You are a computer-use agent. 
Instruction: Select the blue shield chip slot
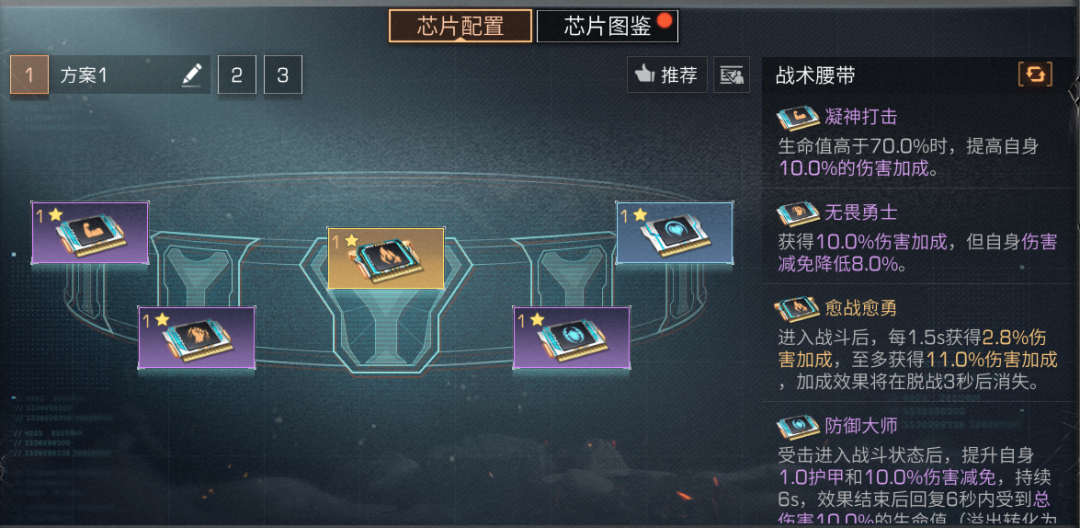coord(675,233)
